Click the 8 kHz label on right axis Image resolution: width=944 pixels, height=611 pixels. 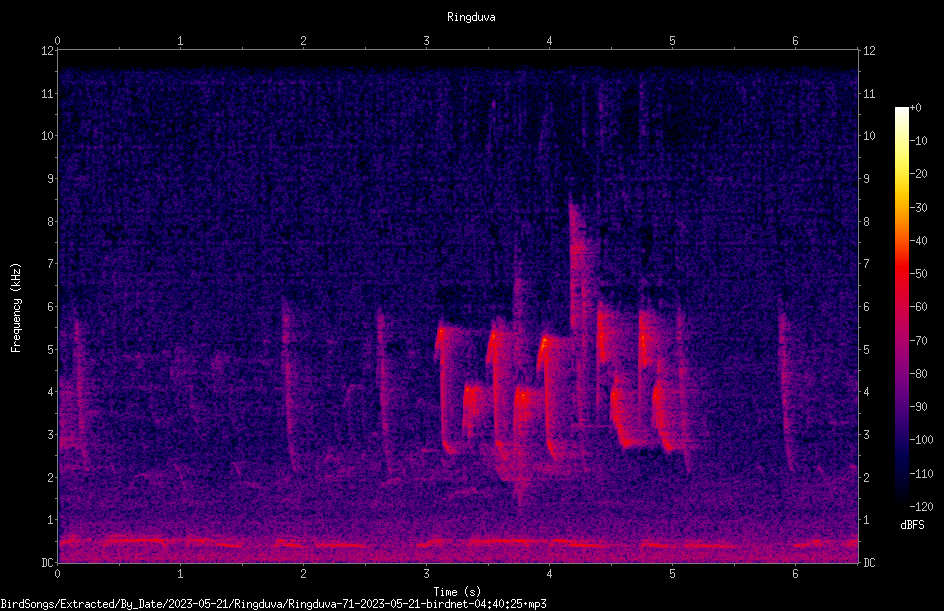(x=866, y=222)
